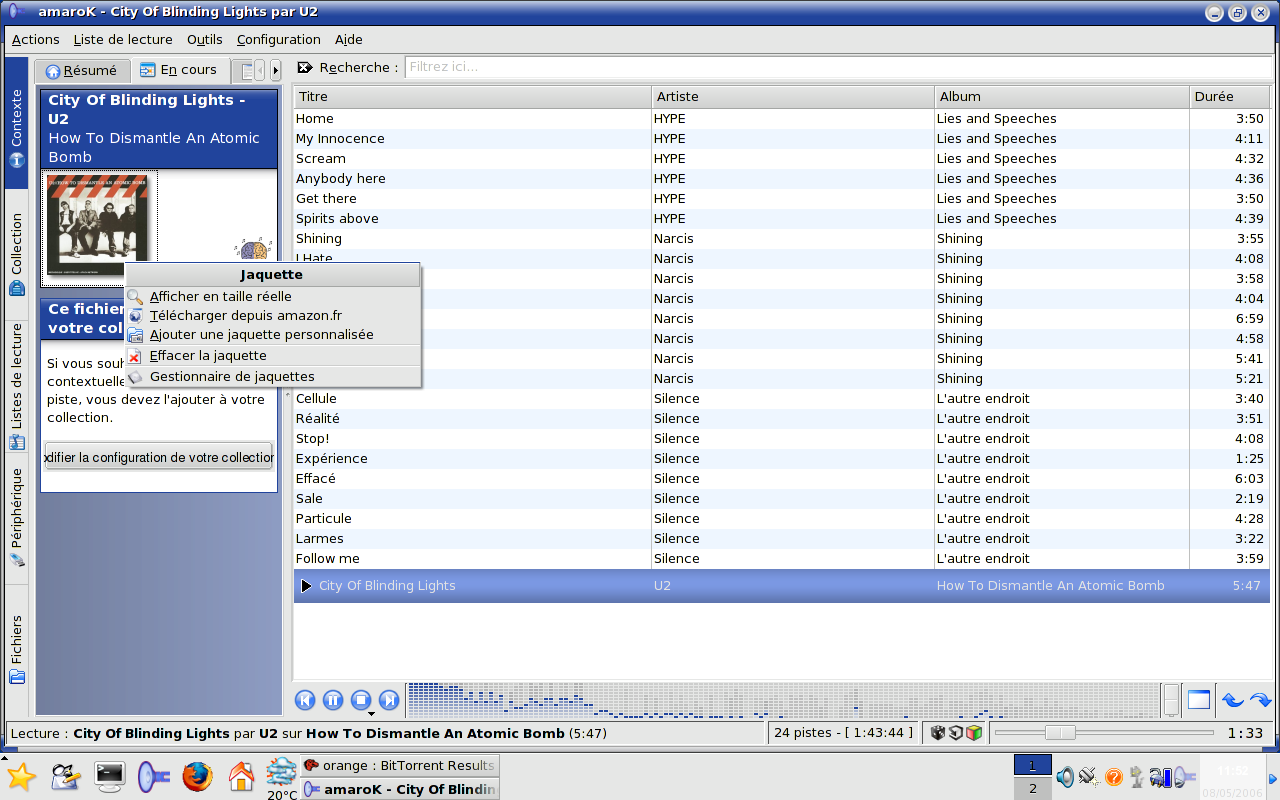Click the penguin editor icon in panel
The width and height of the screenshot is (1280, 800).
coord(65,776)
